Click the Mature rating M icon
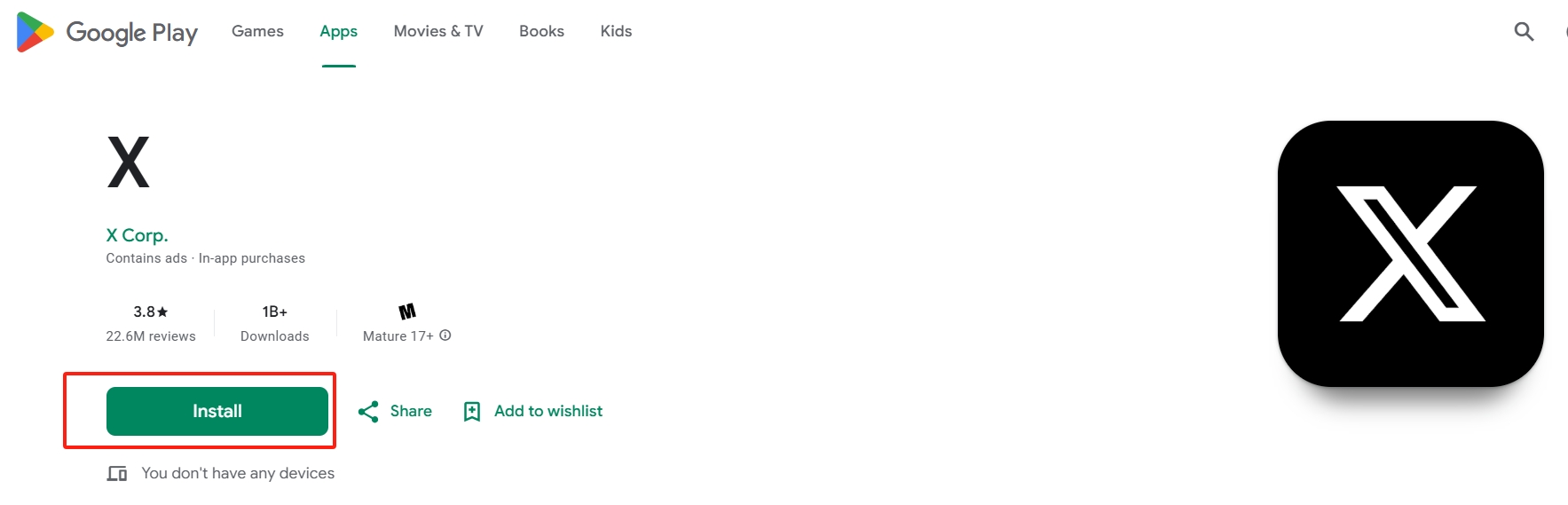The height and width of the screenshot is (505, 1568). coord(407,312)
